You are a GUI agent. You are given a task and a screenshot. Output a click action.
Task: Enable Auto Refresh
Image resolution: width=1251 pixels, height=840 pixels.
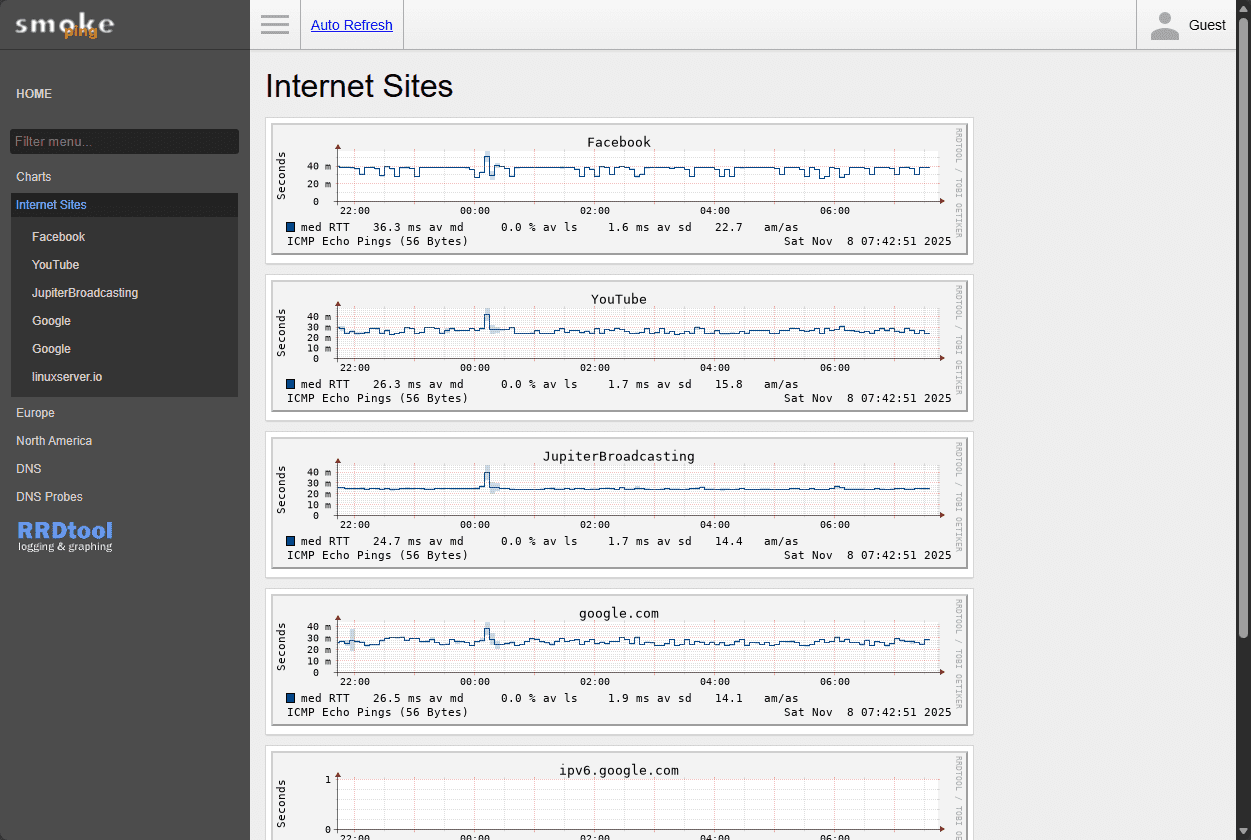coord(351,24)
